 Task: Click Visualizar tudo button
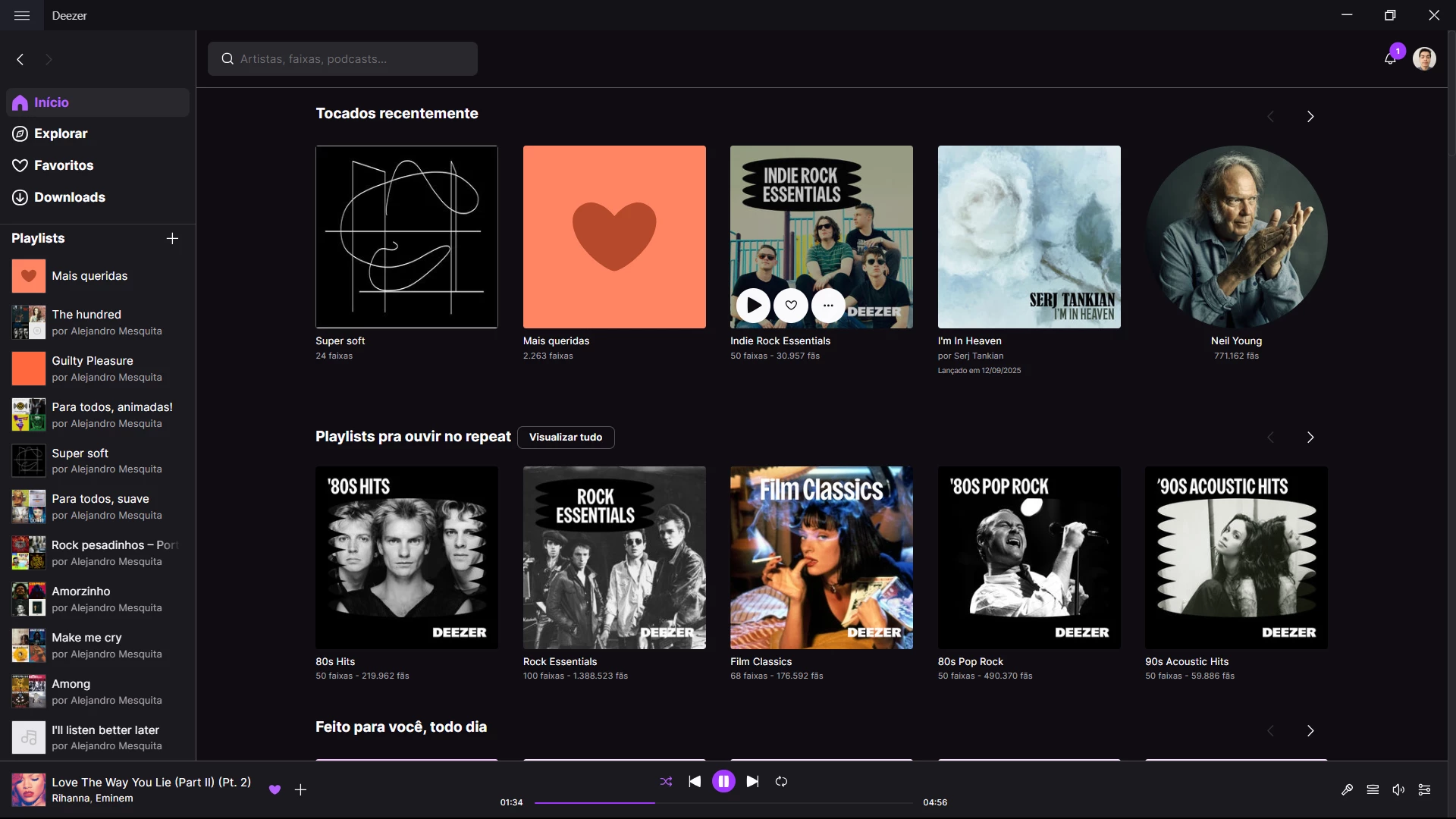click(x=566, y=437)
